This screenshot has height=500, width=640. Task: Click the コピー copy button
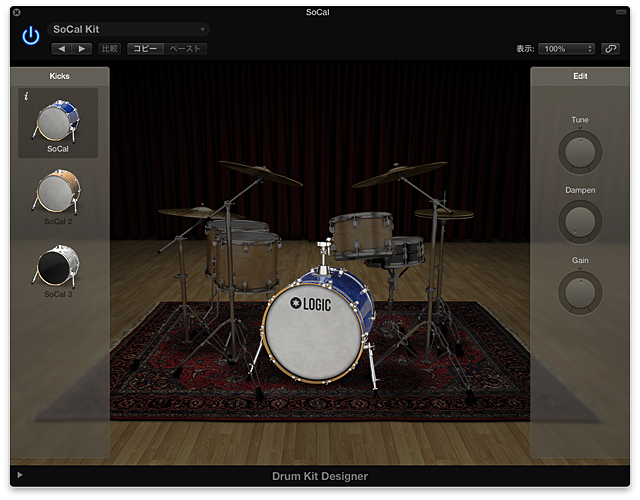click(145, 48)
